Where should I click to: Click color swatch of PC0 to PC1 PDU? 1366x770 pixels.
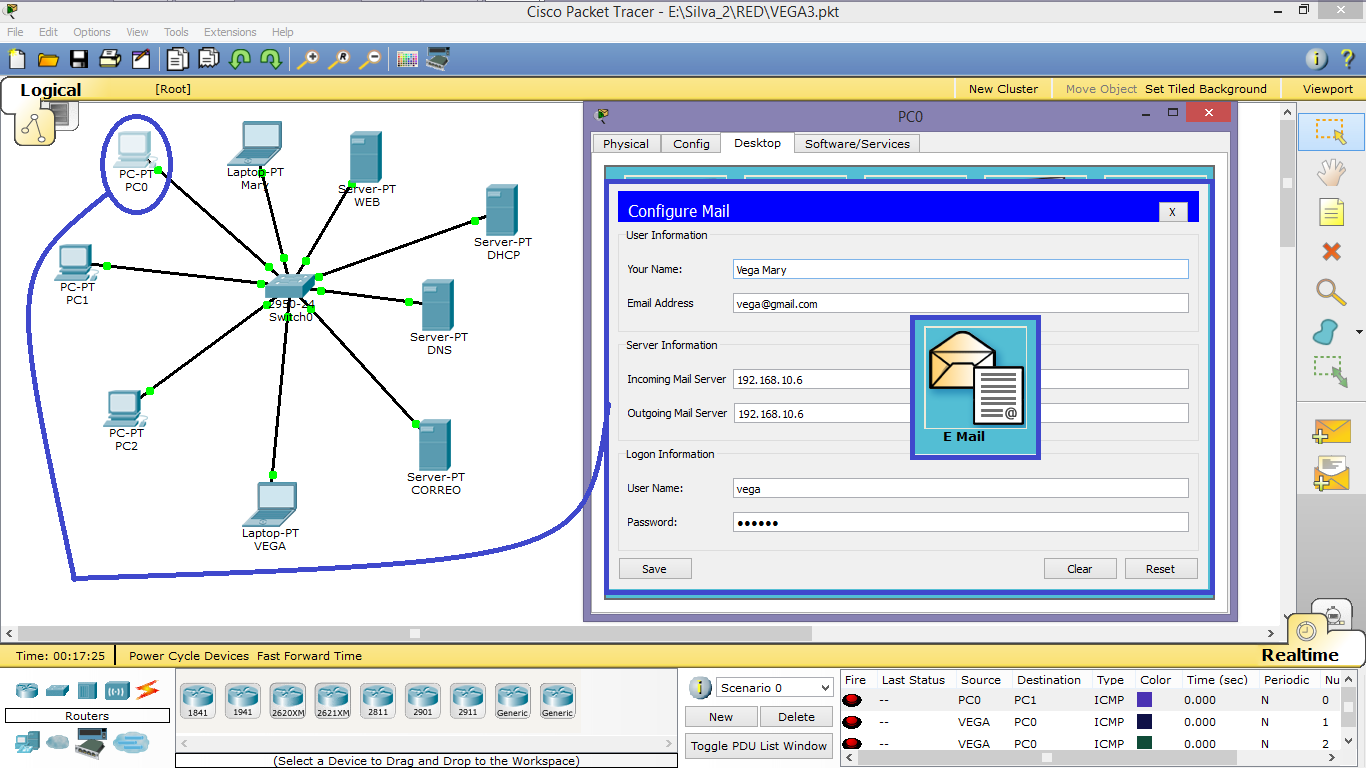[x=1145, y=700]
